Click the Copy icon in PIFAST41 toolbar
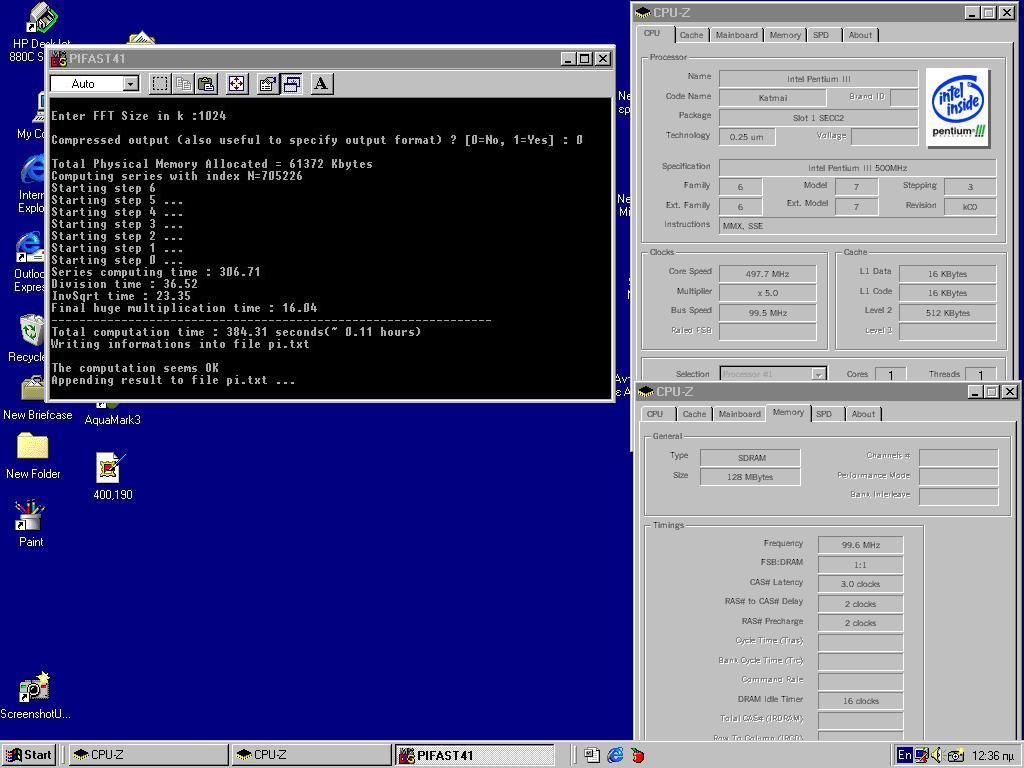Image resolution: width=1024 pixels, height=768 pixels. [184, 84]
